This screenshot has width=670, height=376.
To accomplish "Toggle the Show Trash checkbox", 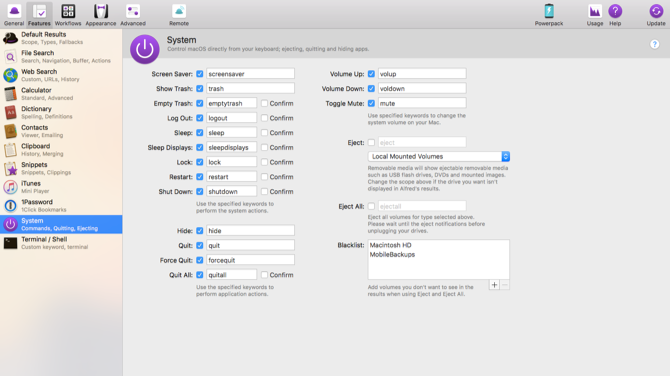I will click(200, 88).
